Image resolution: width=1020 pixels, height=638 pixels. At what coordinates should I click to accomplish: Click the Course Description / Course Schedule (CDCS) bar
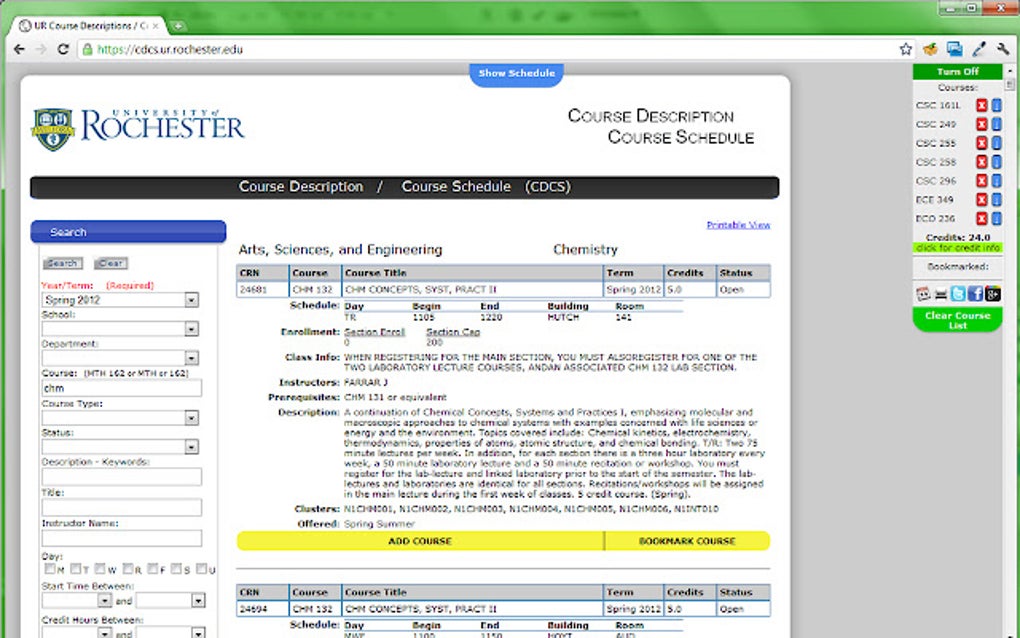pos(405,187)
